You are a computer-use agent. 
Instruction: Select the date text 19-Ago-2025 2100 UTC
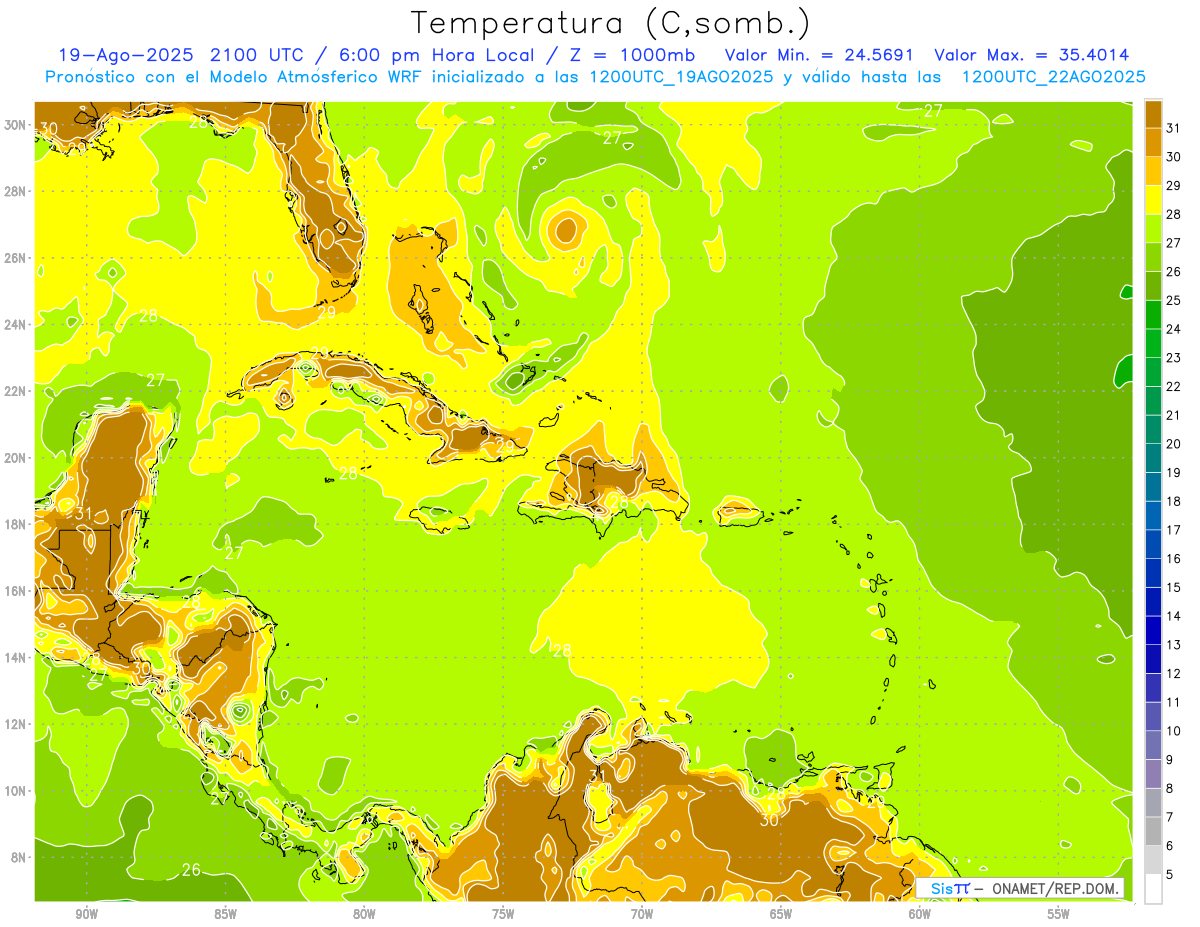tap(184, 54)
